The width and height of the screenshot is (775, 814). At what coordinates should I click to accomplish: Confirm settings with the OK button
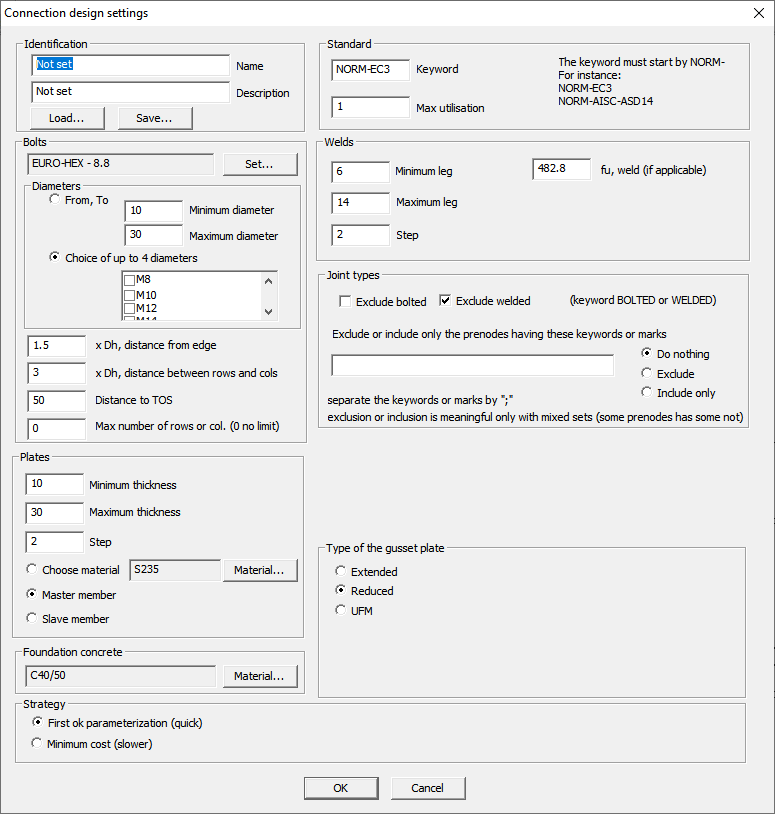tap(341, 788)
